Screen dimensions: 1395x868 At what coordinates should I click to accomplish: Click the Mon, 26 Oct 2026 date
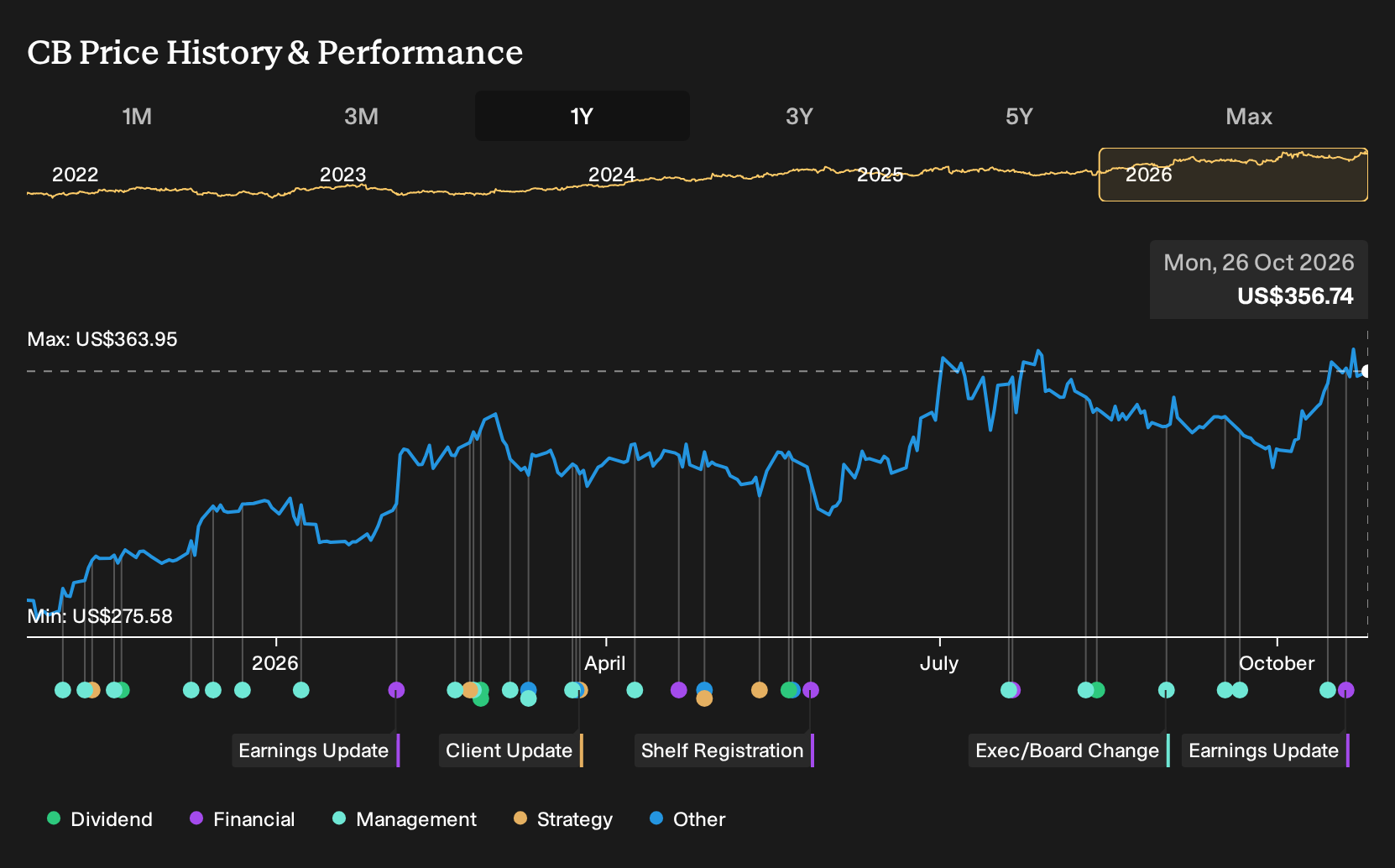[x=1259, y=263]
